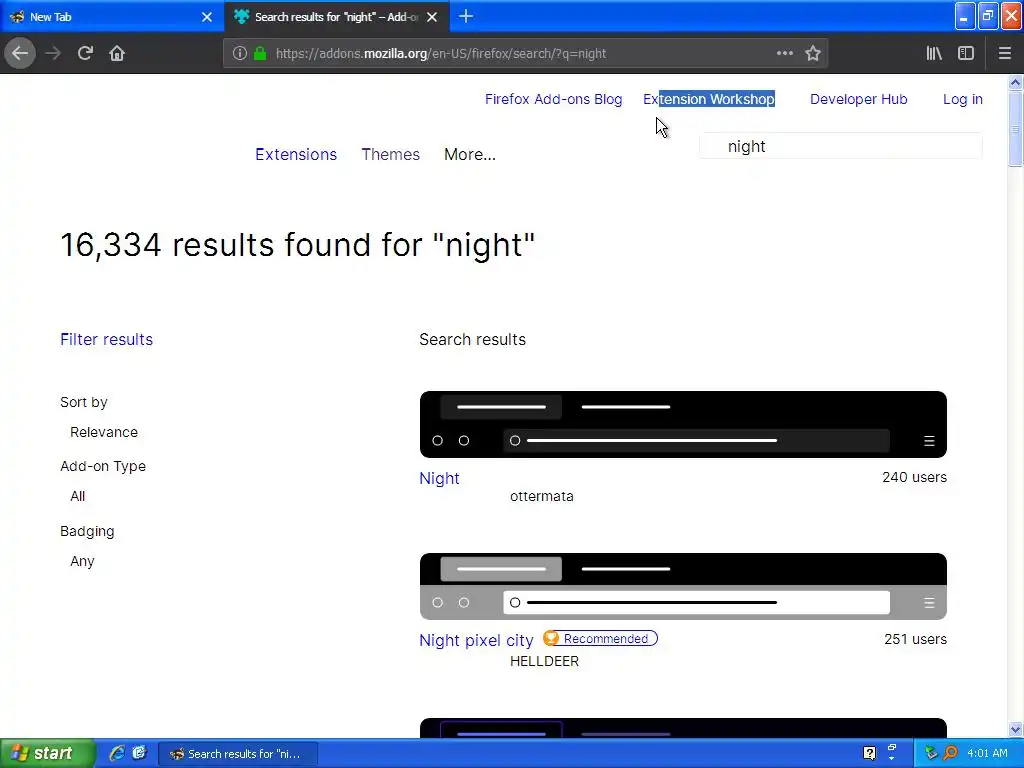
Task: Expand the More... menu
Action: coord(470,154)
